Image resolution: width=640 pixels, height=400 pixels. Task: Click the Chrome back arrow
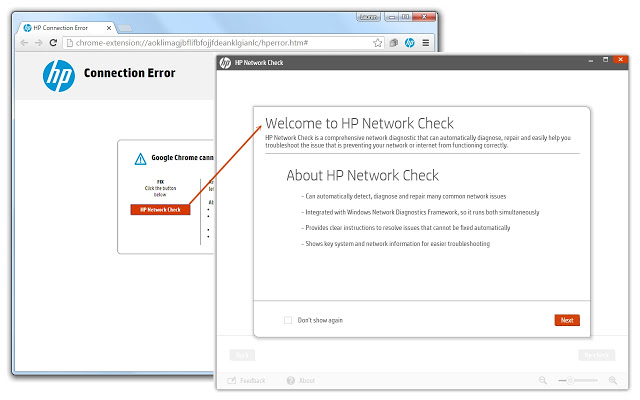click(x=24, y=43)
